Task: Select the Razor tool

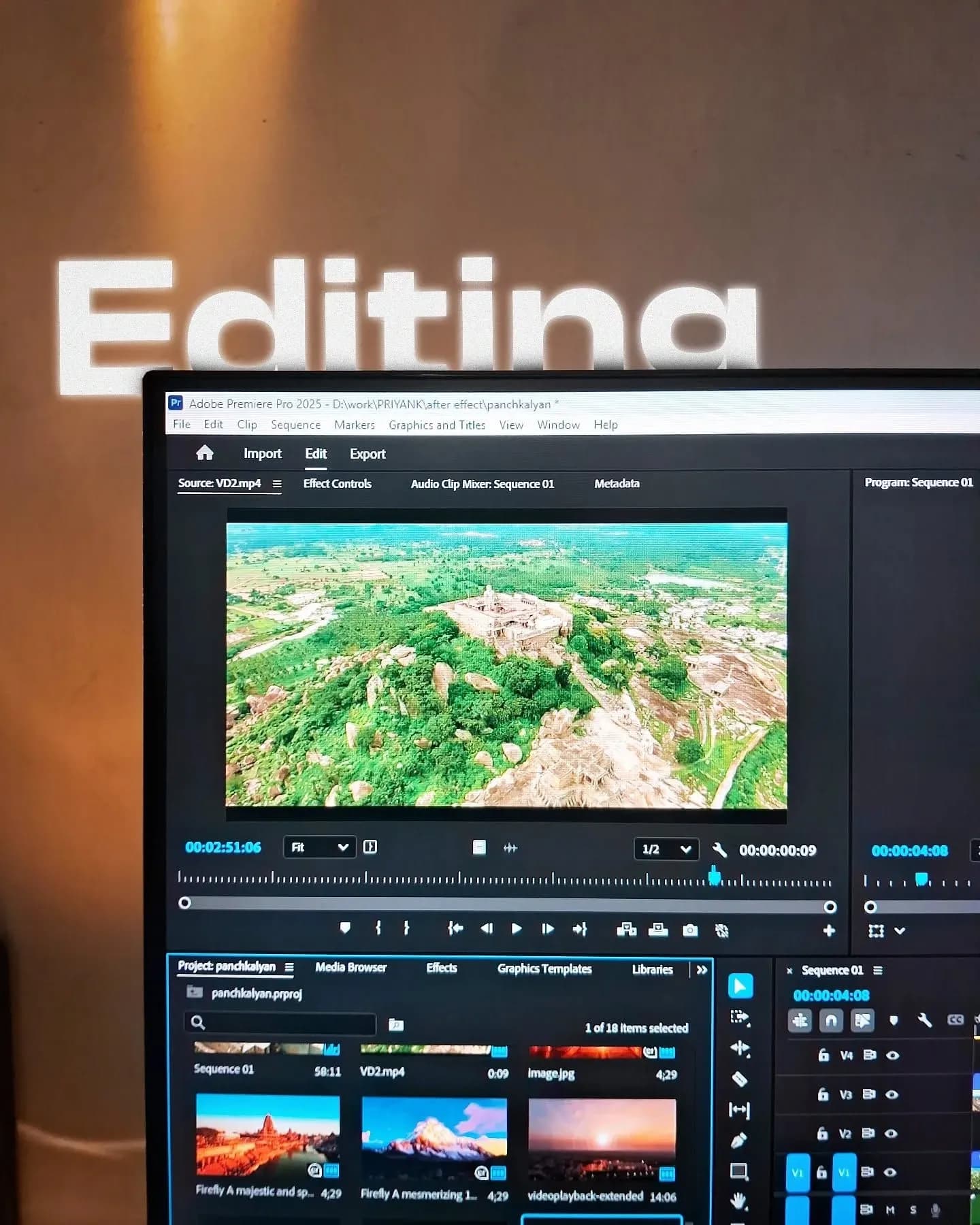Action: (x=740, y=1079)
